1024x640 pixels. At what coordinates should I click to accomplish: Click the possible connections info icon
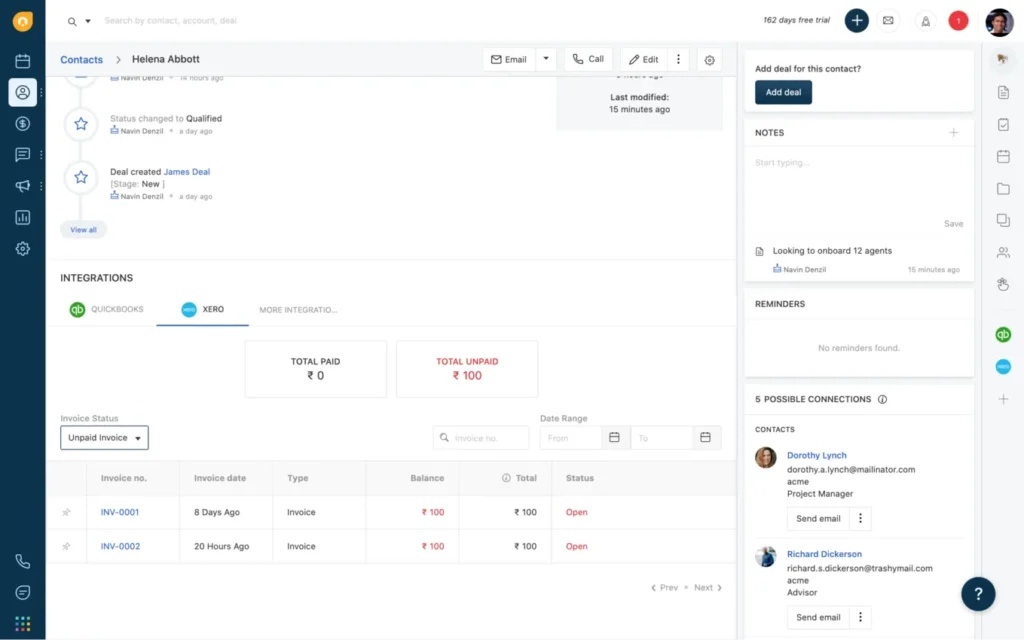click(x=882, y=399)
